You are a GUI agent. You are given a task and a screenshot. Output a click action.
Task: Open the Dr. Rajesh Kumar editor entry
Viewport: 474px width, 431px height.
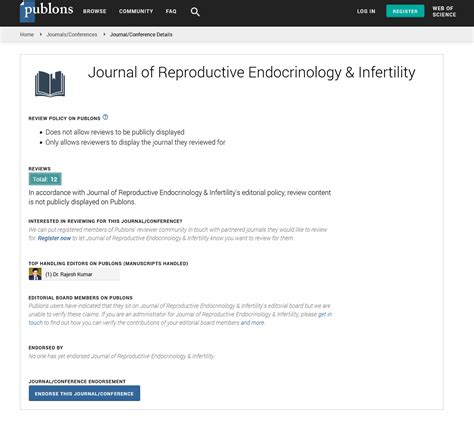(x=74, y=274)
